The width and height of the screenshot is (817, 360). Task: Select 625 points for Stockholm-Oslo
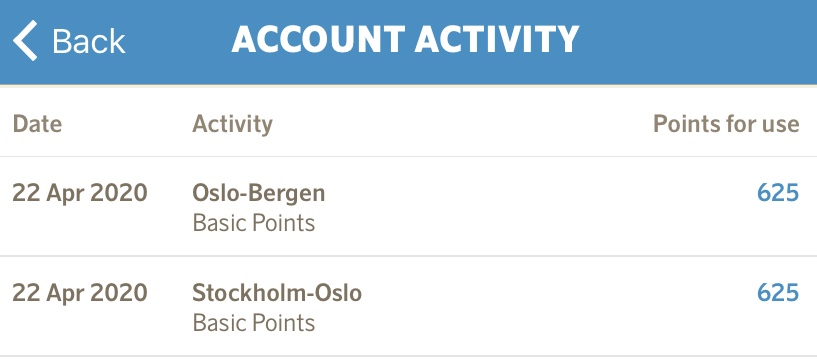[778, 292]
